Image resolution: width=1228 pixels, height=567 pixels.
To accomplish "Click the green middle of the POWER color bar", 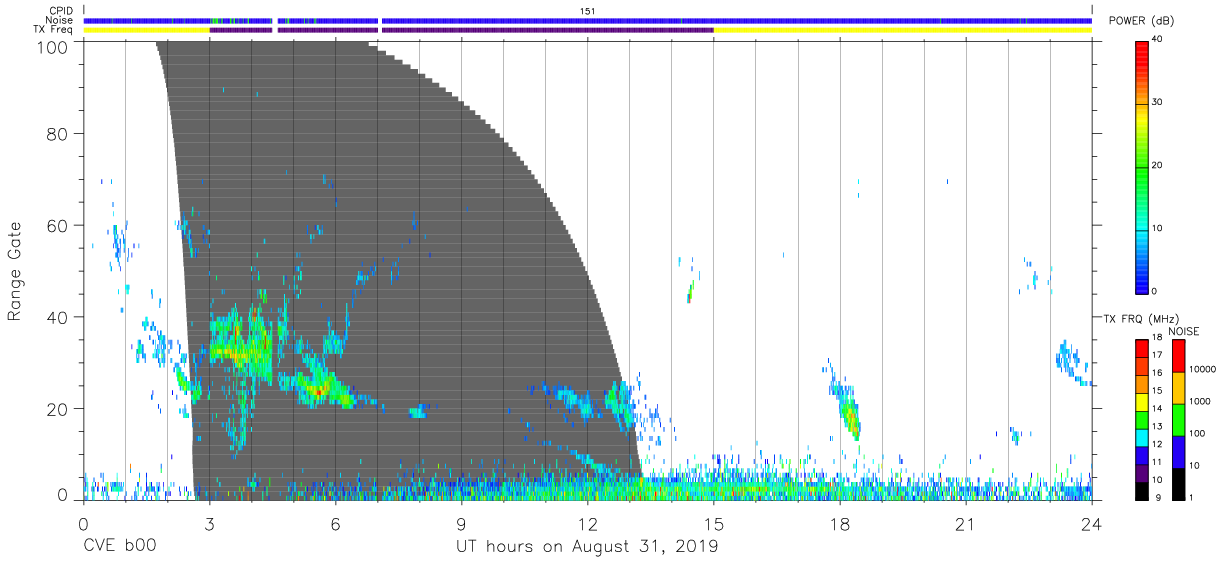I will (1141, 170).
